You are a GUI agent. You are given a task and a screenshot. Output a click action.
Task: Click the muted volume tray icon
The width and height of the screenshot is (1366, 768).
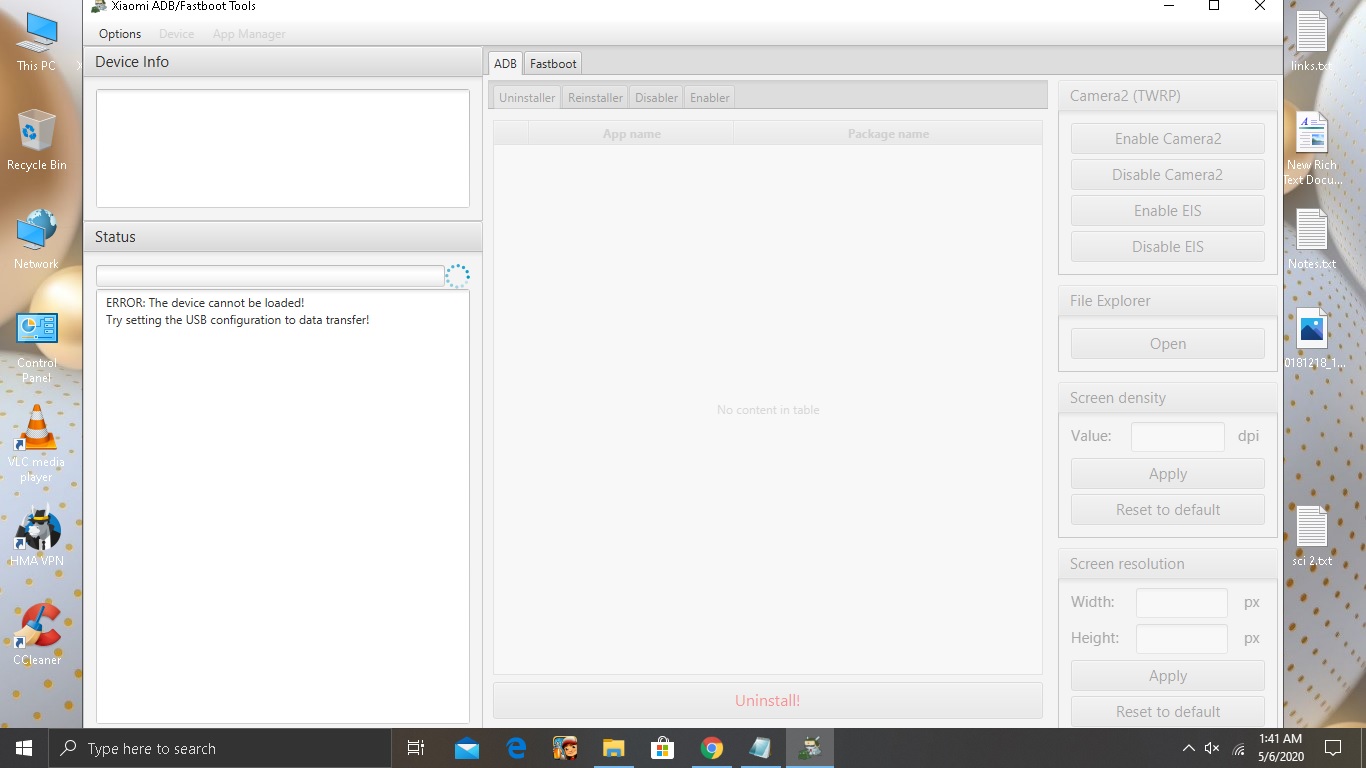[x=1212, y=748]
